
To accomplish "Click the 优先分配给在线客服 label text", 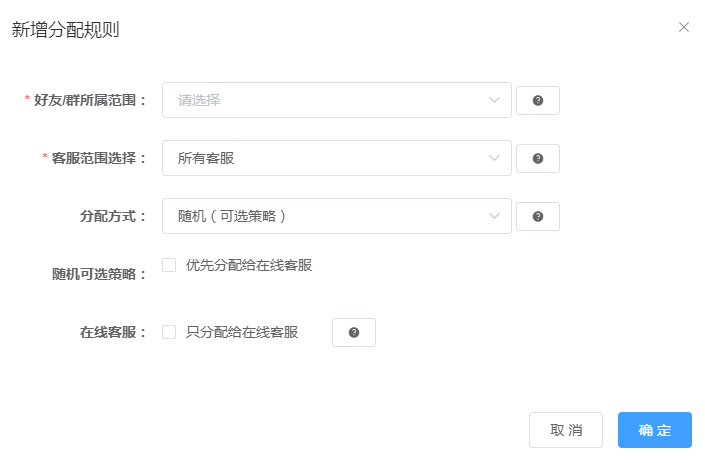I will tap(249, 265).
